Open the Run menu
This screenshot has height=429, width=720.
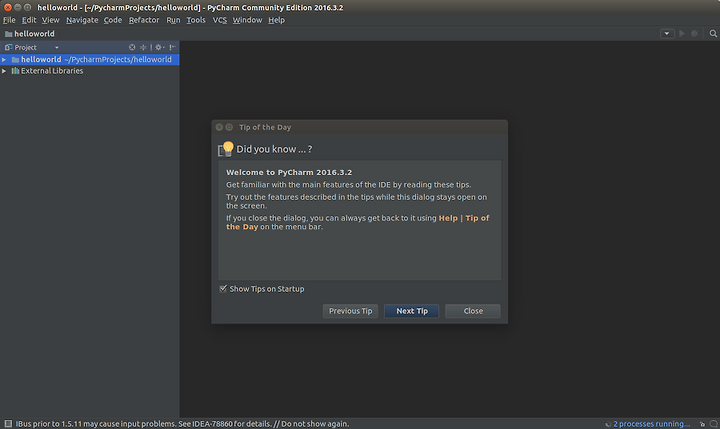coord(173,20)
